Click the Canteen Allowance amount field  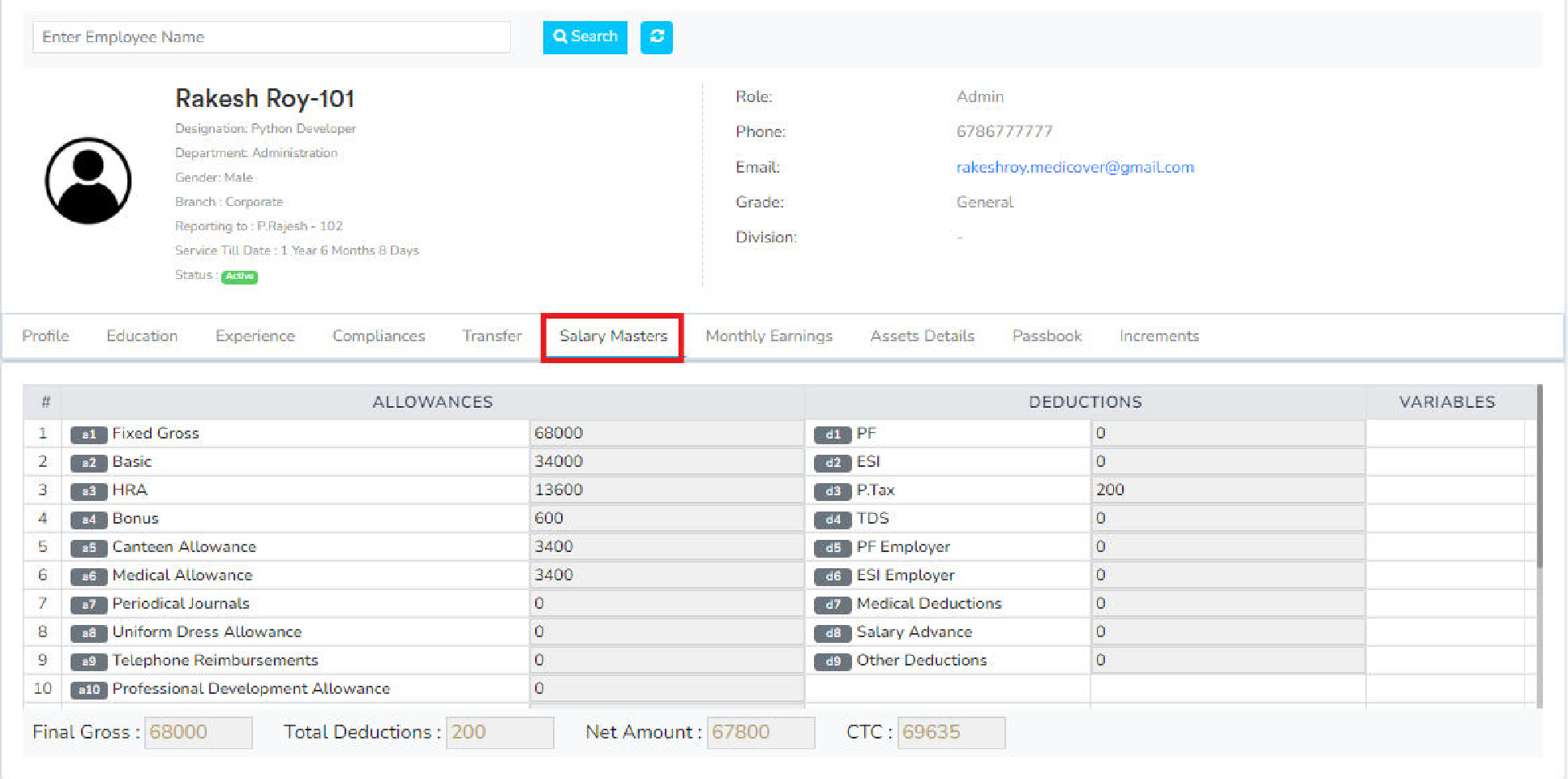pos(666,546)
